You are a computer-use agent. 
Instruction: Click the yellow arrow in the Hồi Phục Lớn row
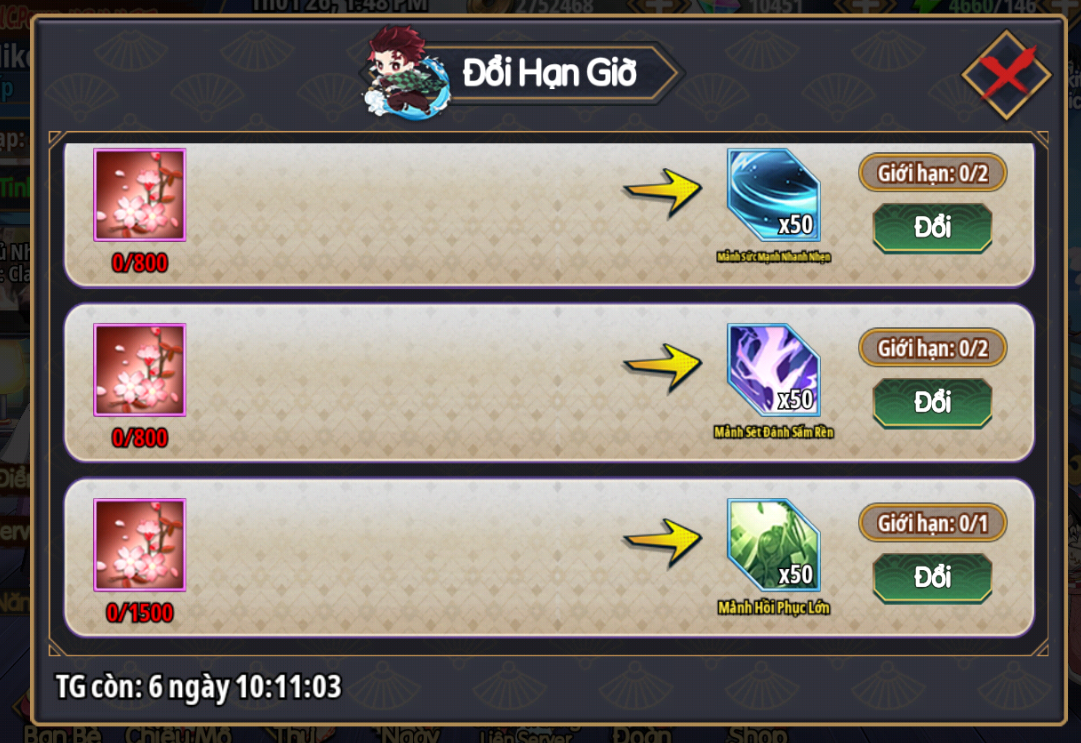tap(663, 543)
